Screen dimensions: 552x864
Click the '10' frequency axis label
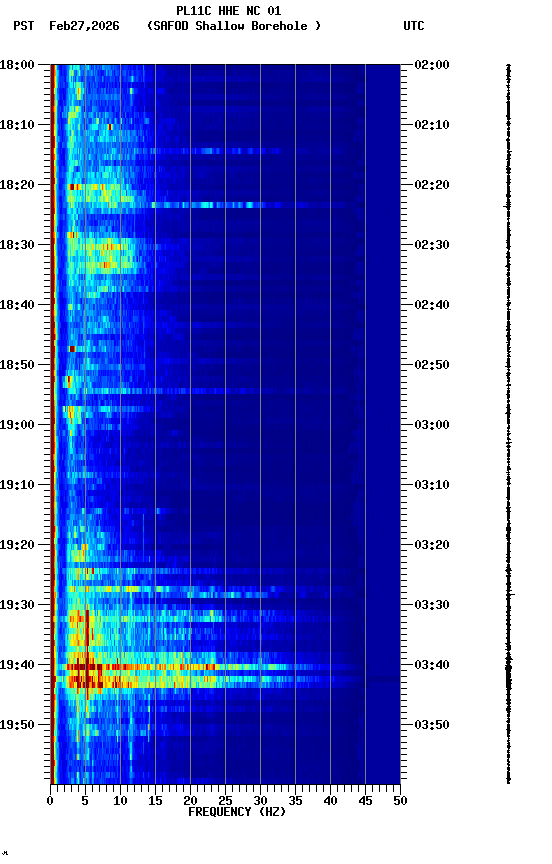pyautogui.click(x=120, y=801)
